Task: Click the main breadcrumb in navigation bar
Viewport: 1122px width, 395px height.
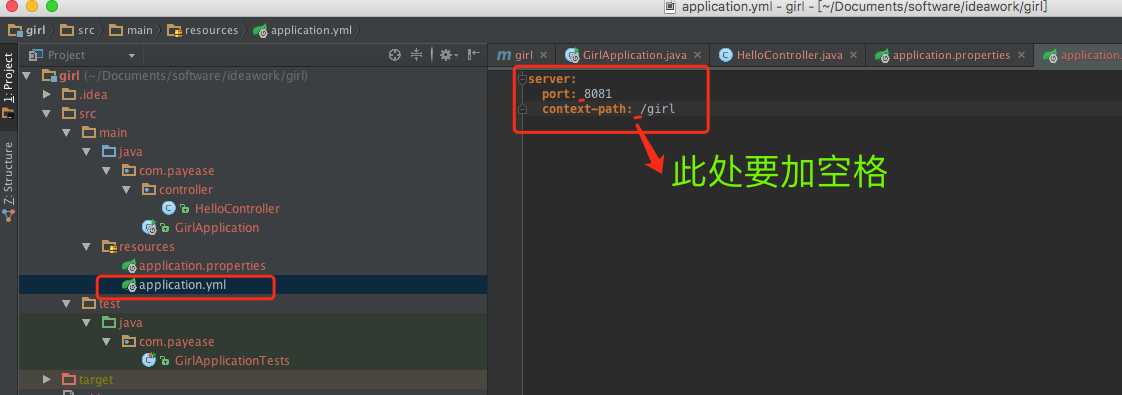Action: point(131,30)
